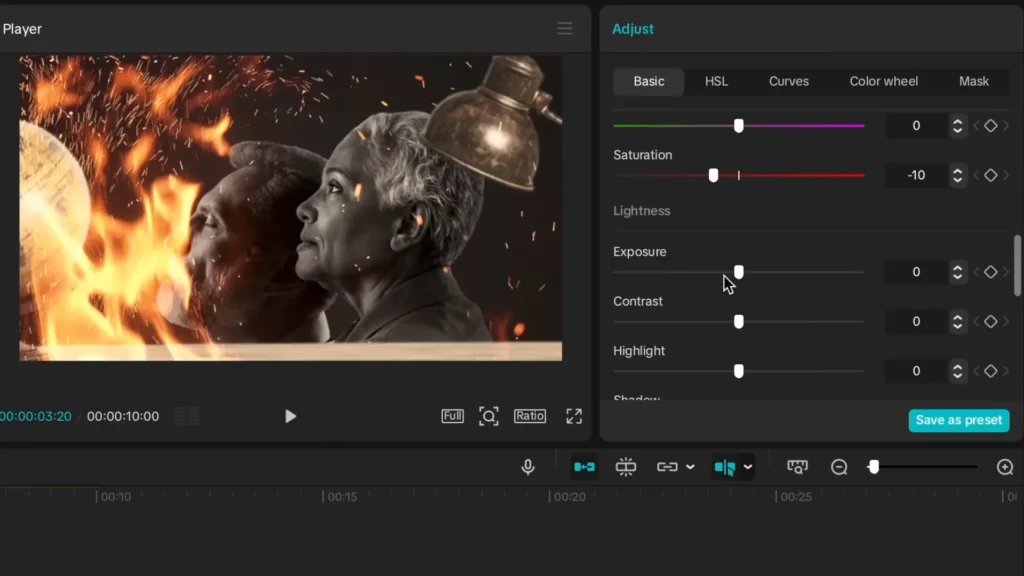Click the Exposure value stepper arrows
The image size is (1024, 576).
tap(957, 272)
